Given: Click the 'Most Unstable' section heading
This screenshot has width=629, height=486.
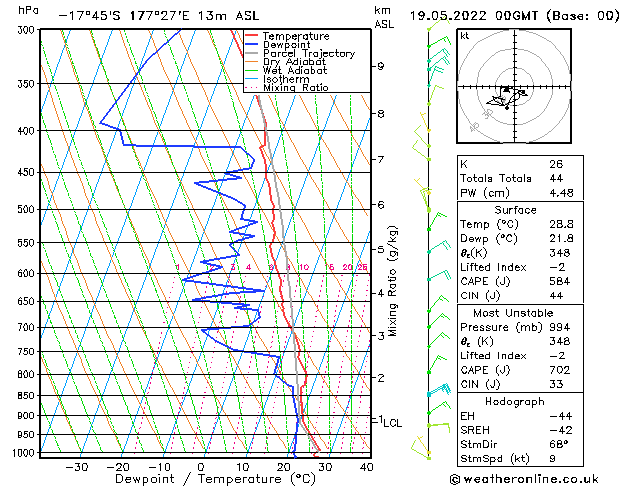Looking at the screenshot, I should (513, 313).
